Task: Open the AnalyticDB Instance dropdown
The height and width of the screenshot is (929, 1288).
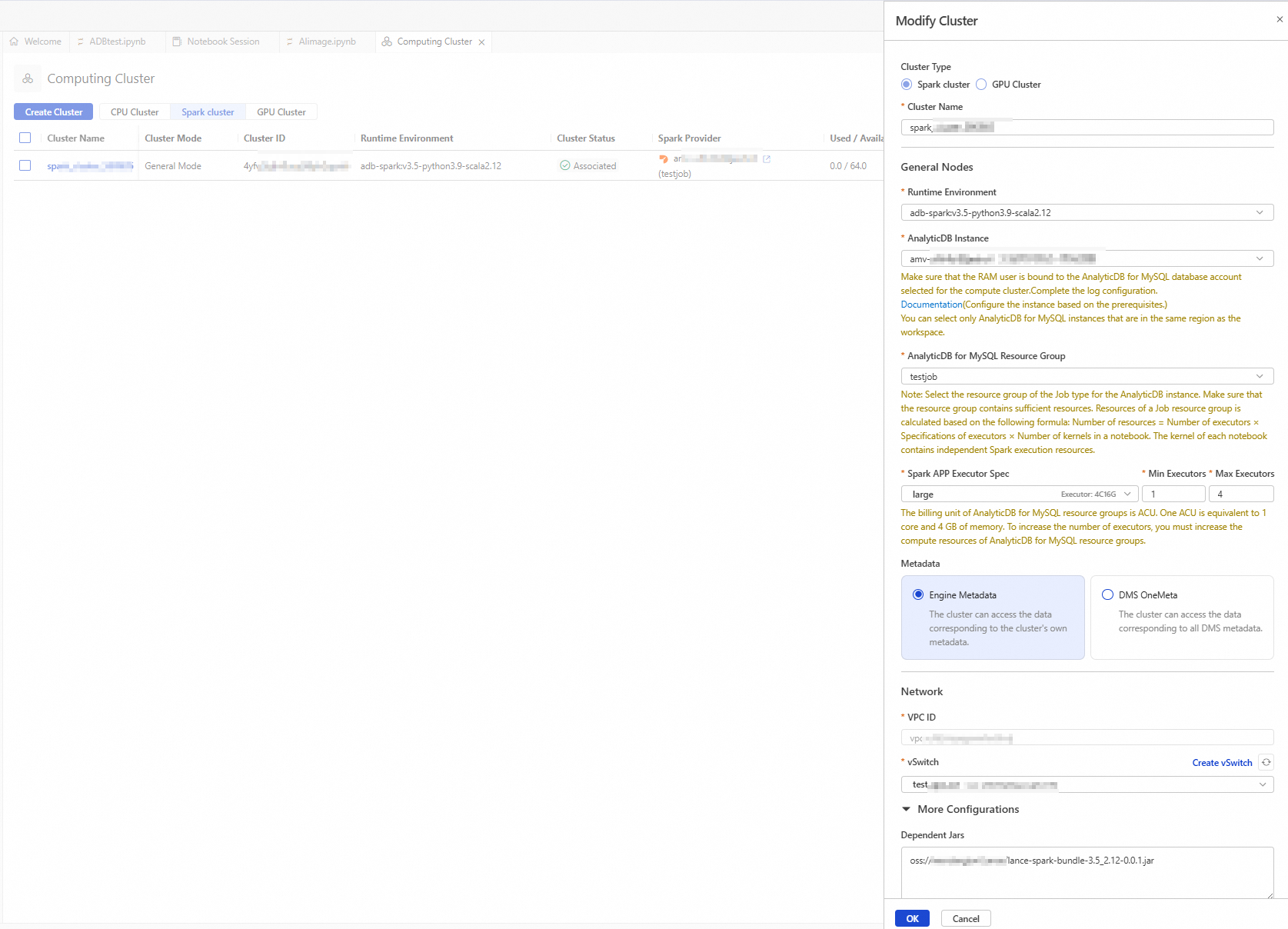Action: coord(1087,258)
